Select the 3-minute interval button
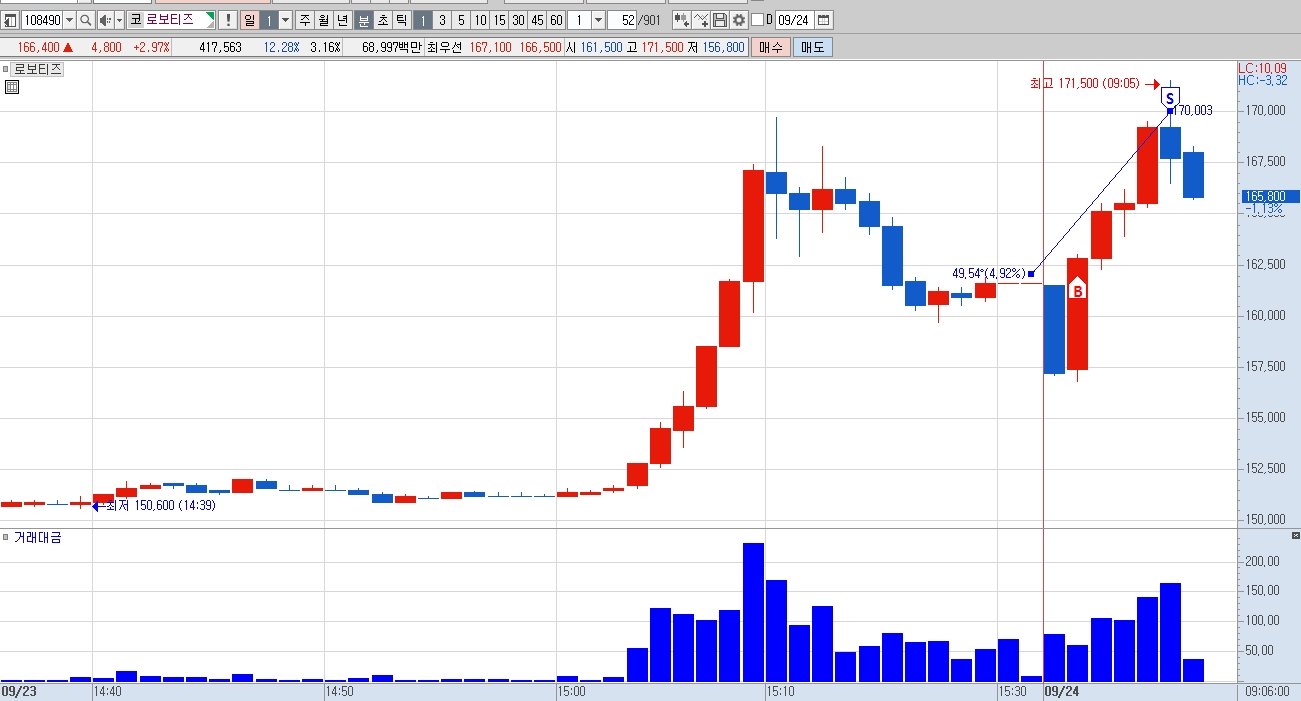The height and width of the screenshot is (701, 1301). click(x=442, y=20)
